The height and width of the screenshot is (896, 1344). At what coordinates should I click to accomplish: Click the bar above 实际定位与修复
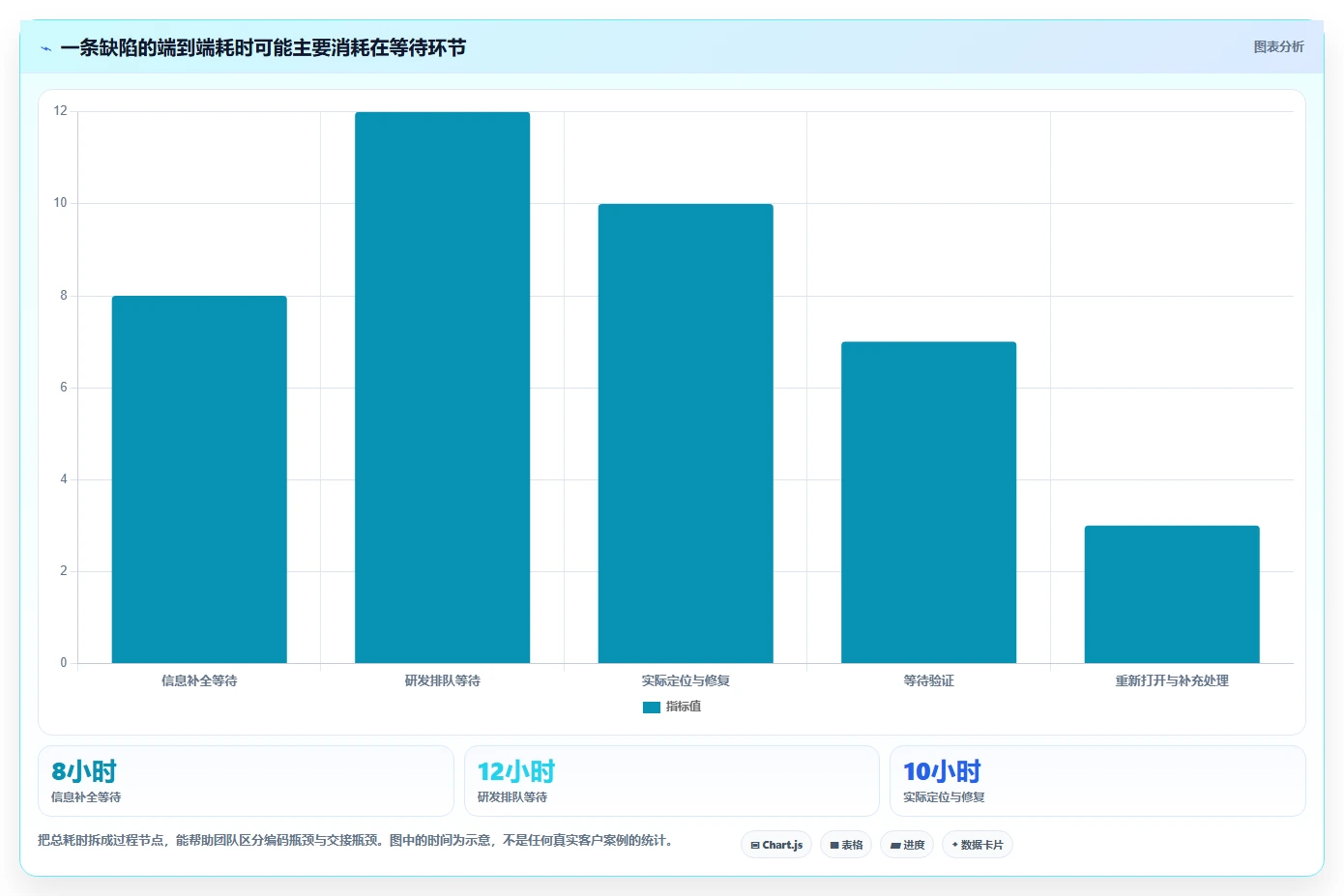coord(686,433)
